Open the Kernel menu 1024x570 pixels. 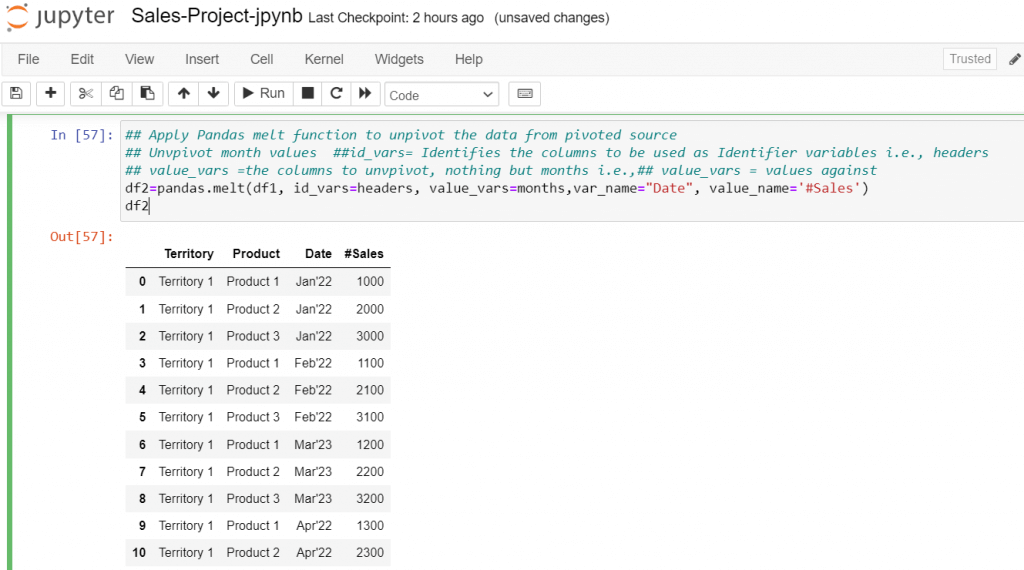[x=324, y=59]
